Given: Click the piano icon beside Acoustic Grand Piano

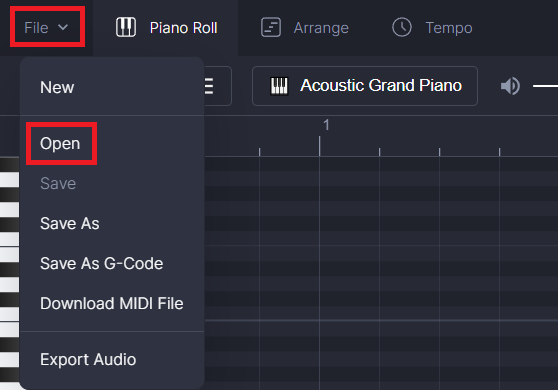Looking at the screenshot, I should [279, 86].
